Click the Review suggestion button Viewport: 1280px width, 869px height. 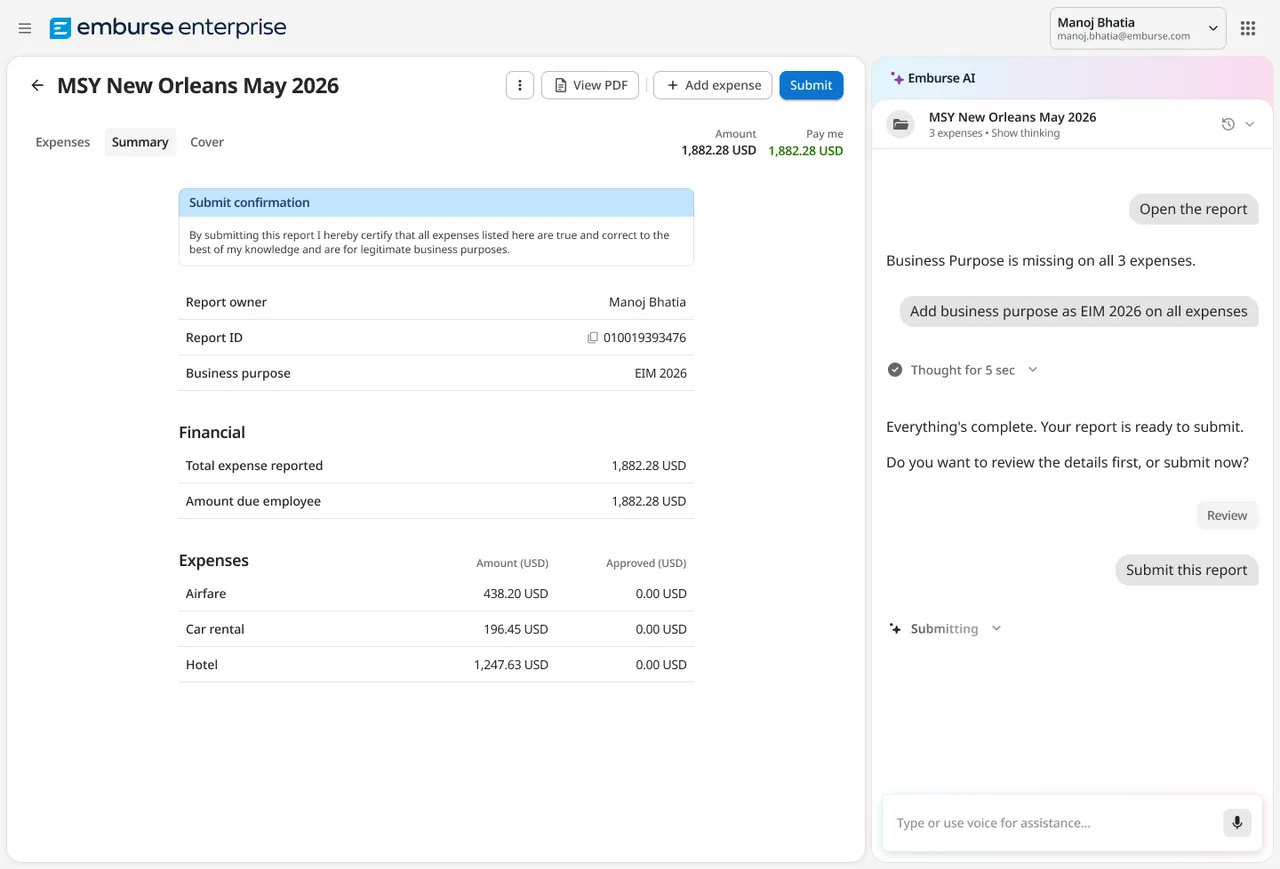1227,515
